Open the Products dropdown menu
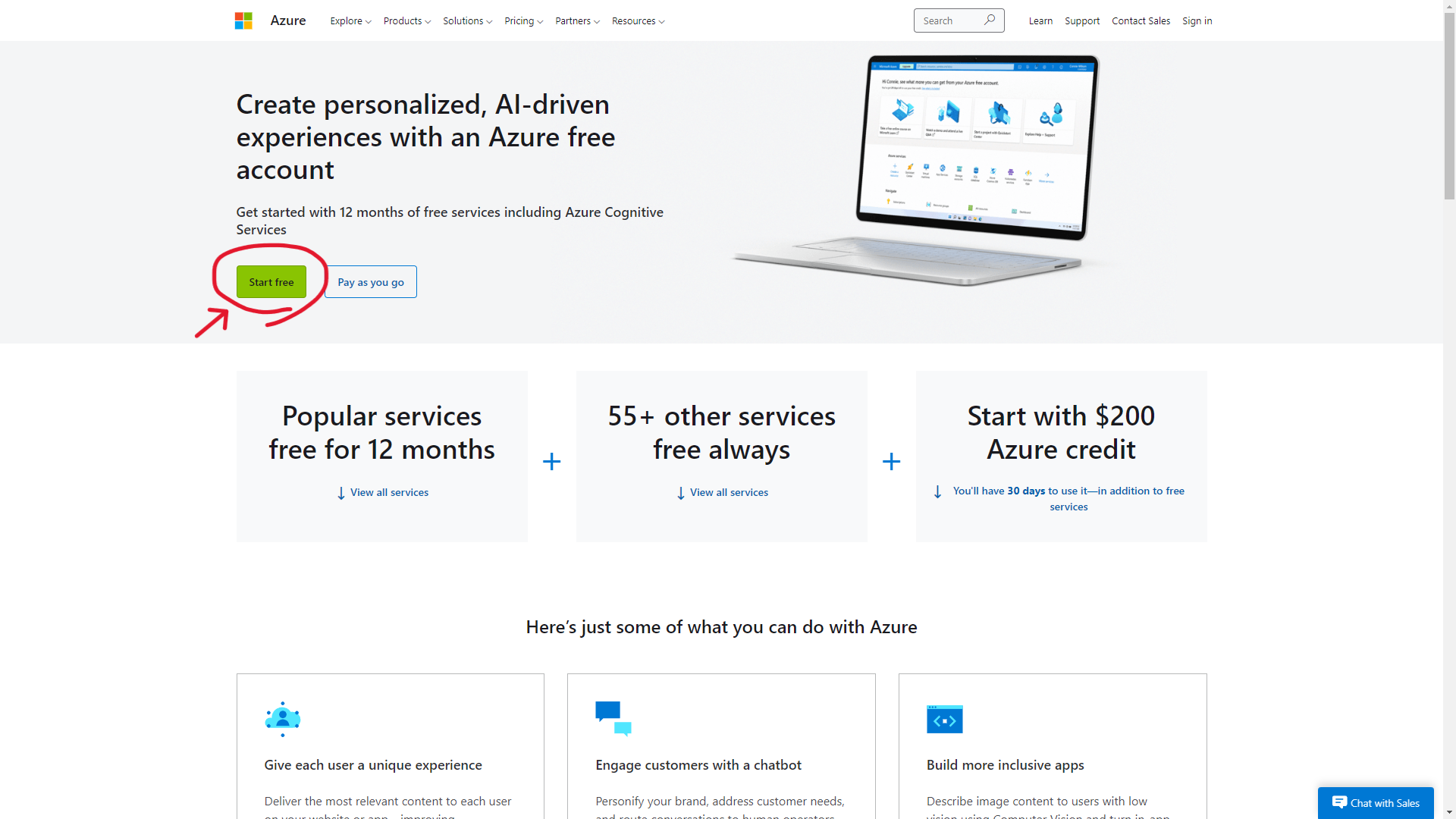This screenshot has height=819, width=1456. pos(406,21)
